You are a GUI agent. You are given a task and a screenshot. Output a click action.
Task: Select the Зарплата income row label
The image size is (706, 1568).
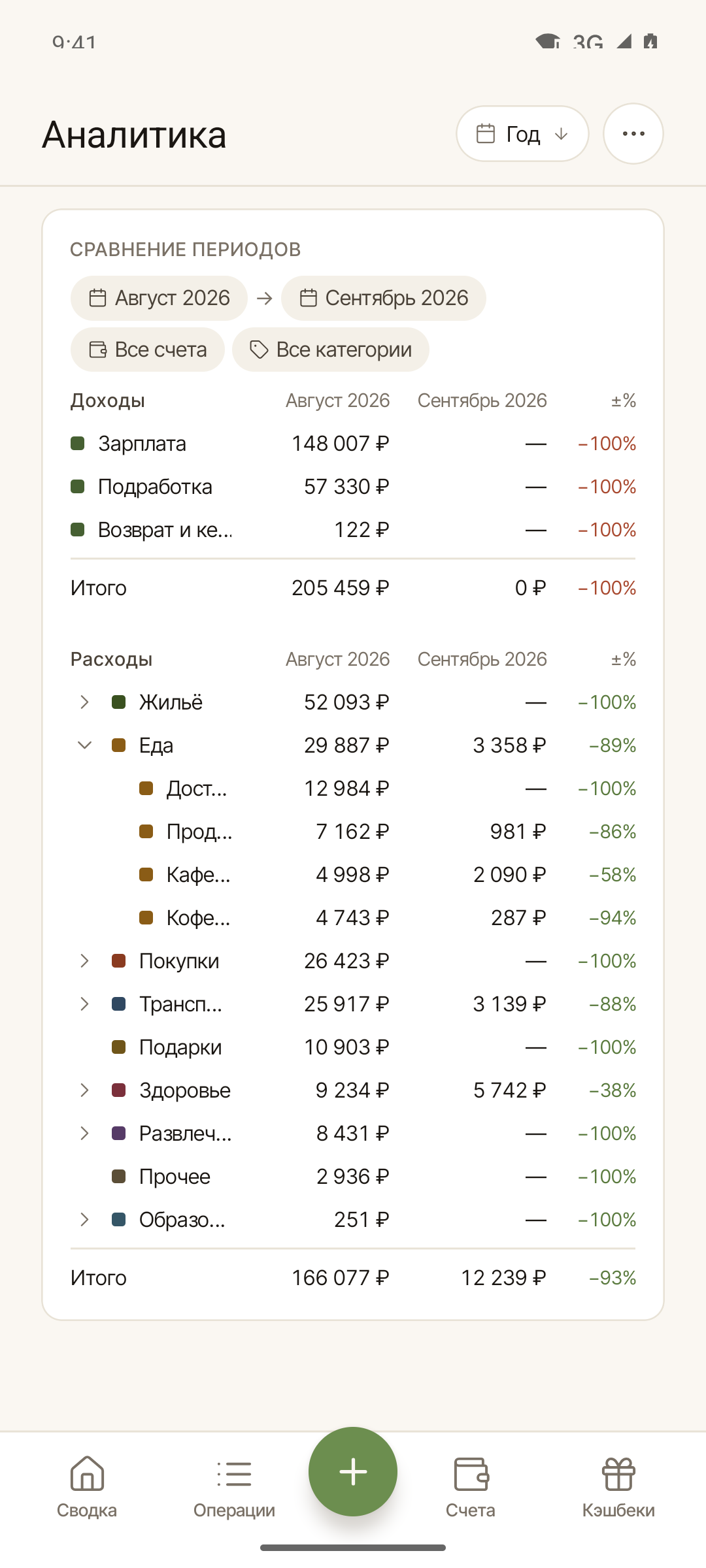point(142,444)
